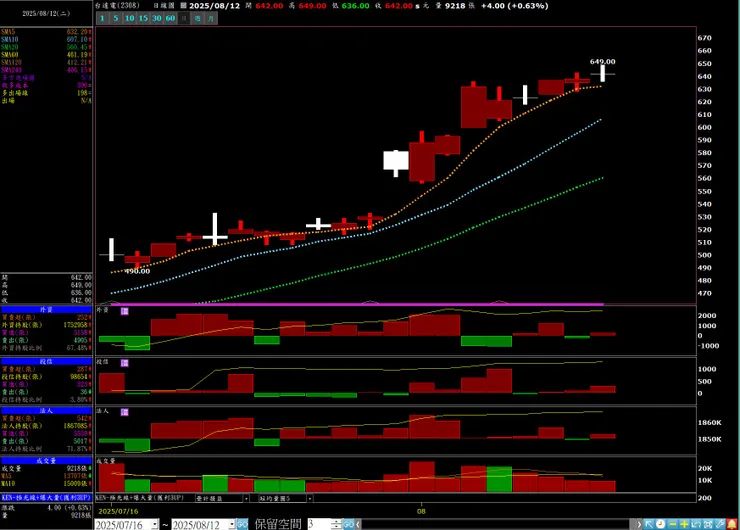
Task: Click the SMA10 indicator row
Action: pyautogui.click(x=46, y=40)
